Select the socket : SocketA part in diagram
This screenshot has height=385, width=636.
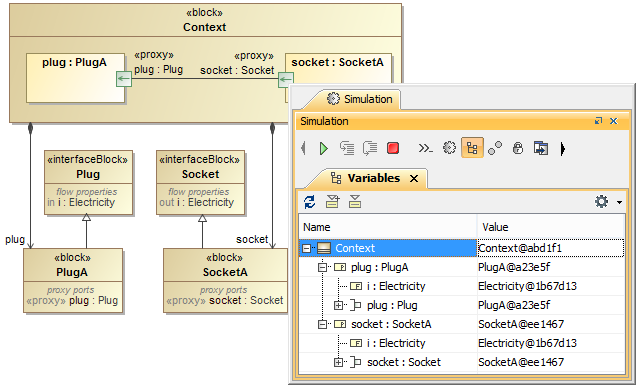tap(337, 67)
